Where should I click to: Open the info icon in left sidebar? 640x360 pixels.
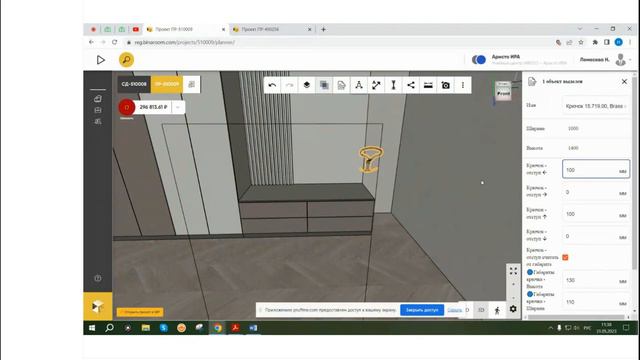click(x=98, y=278)
